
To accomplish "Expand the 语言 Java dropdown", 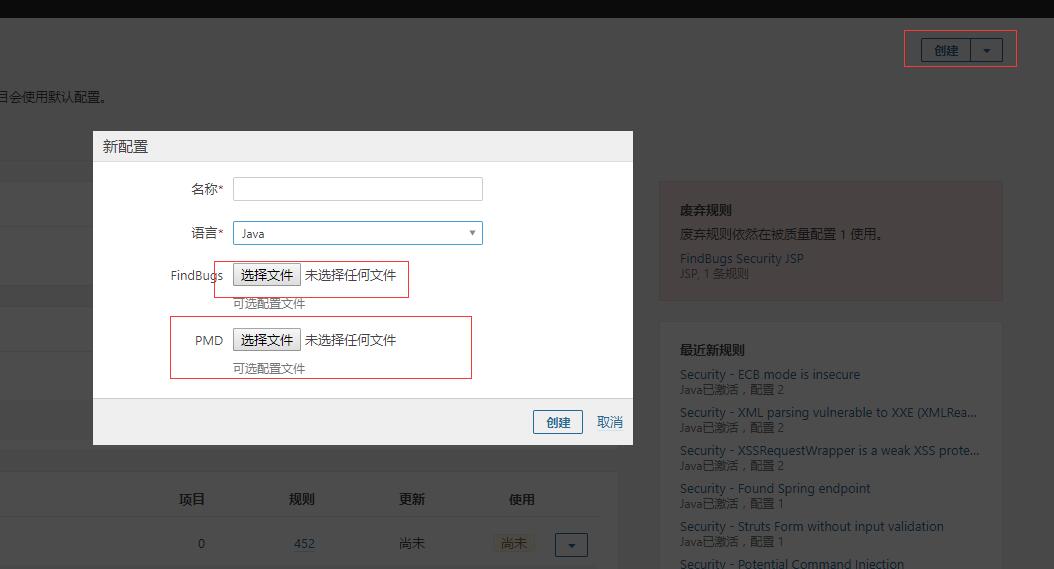I will (x=357, y=233).
